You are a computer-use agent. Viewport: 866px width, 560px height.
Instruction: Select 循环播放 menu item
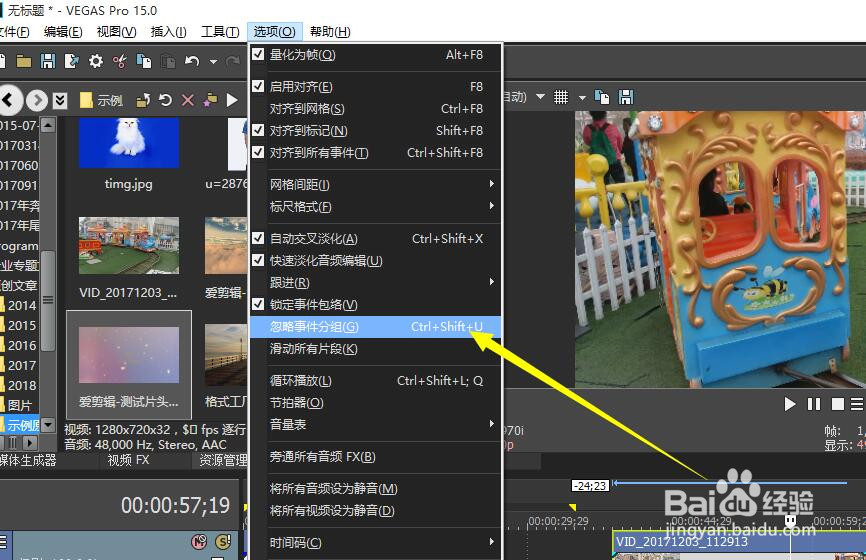[376, 381]
